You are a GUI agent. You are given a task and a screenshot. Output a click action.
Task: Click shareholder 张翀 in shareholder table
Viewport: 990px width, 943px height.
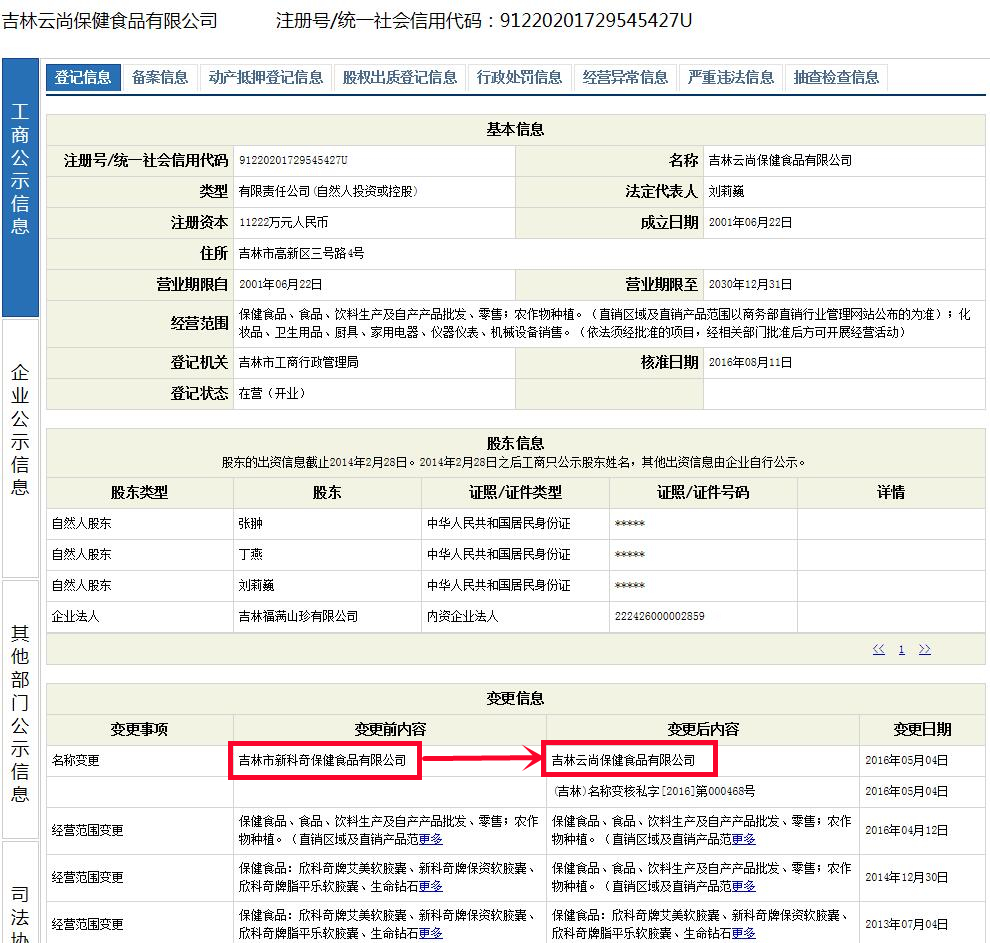(x=251, y=523)
